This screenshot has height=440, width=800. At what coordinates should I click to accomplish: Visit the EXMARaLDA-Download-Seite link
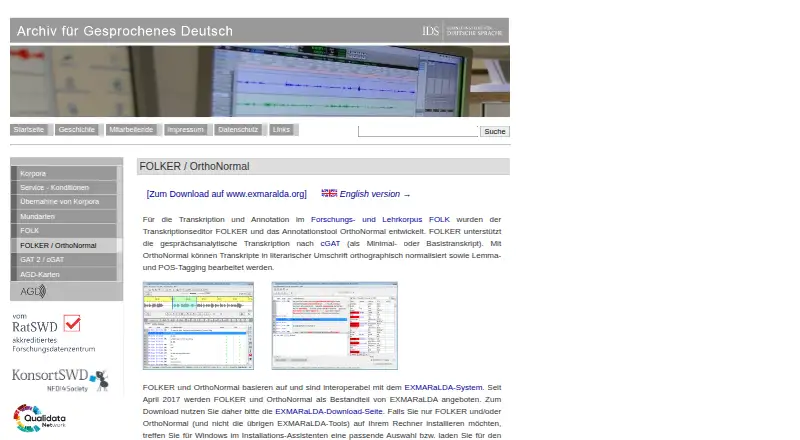tap(329, 411)
